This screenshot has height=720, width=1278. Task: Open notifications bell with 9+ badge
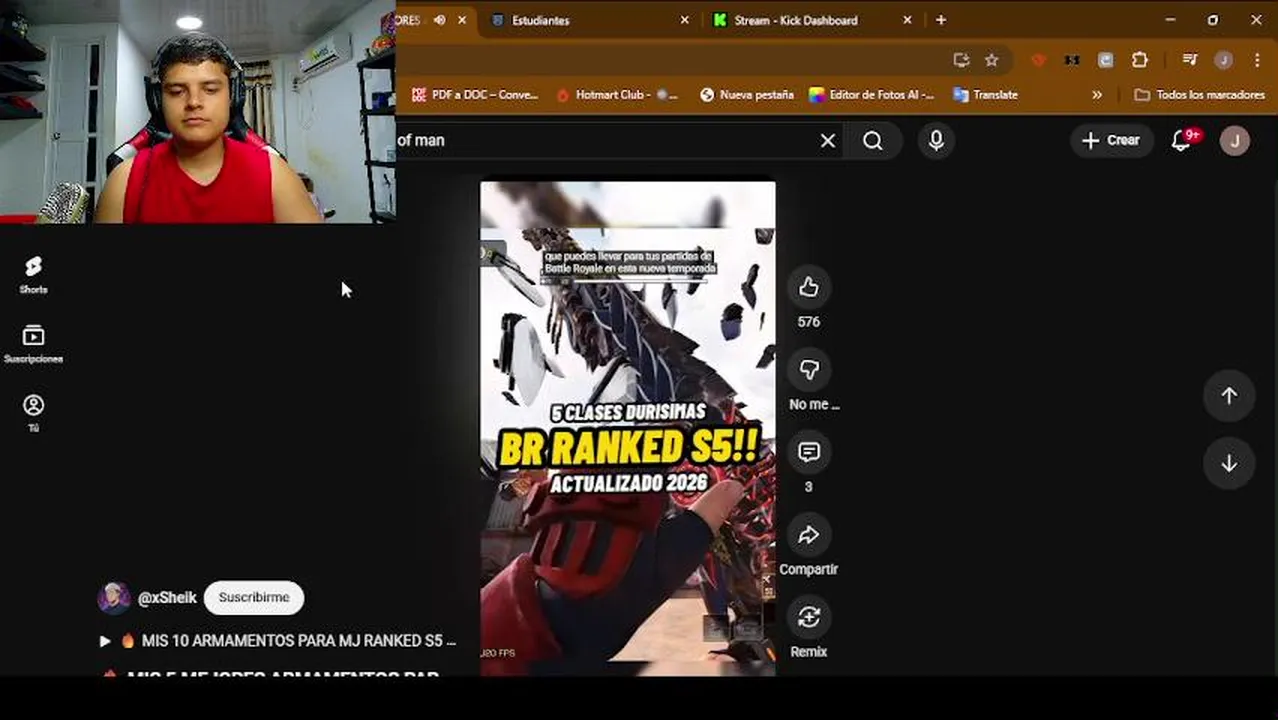coord(1181,141)
